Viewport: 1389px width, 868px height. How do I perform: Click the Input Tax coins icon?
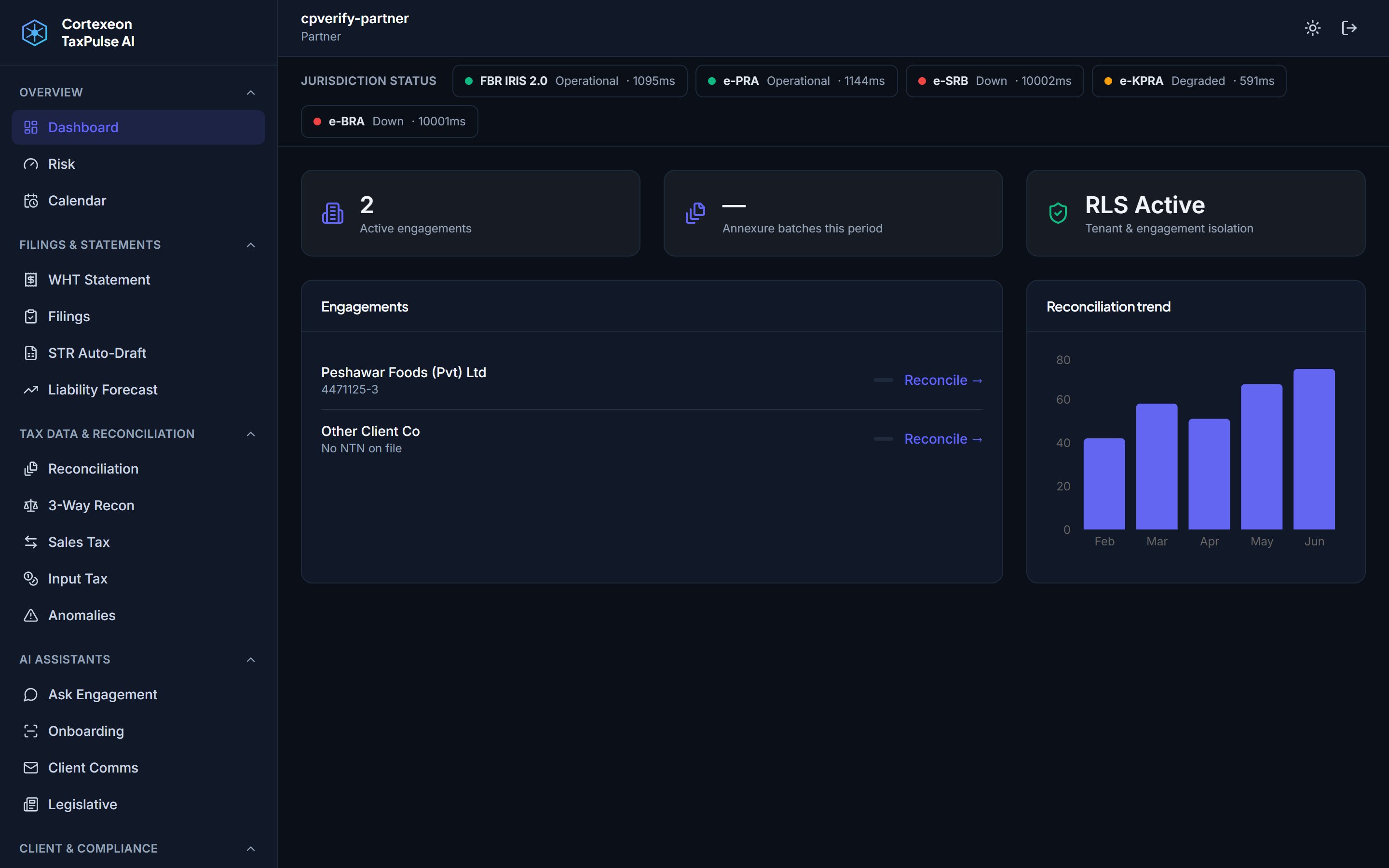pos(31,579)
